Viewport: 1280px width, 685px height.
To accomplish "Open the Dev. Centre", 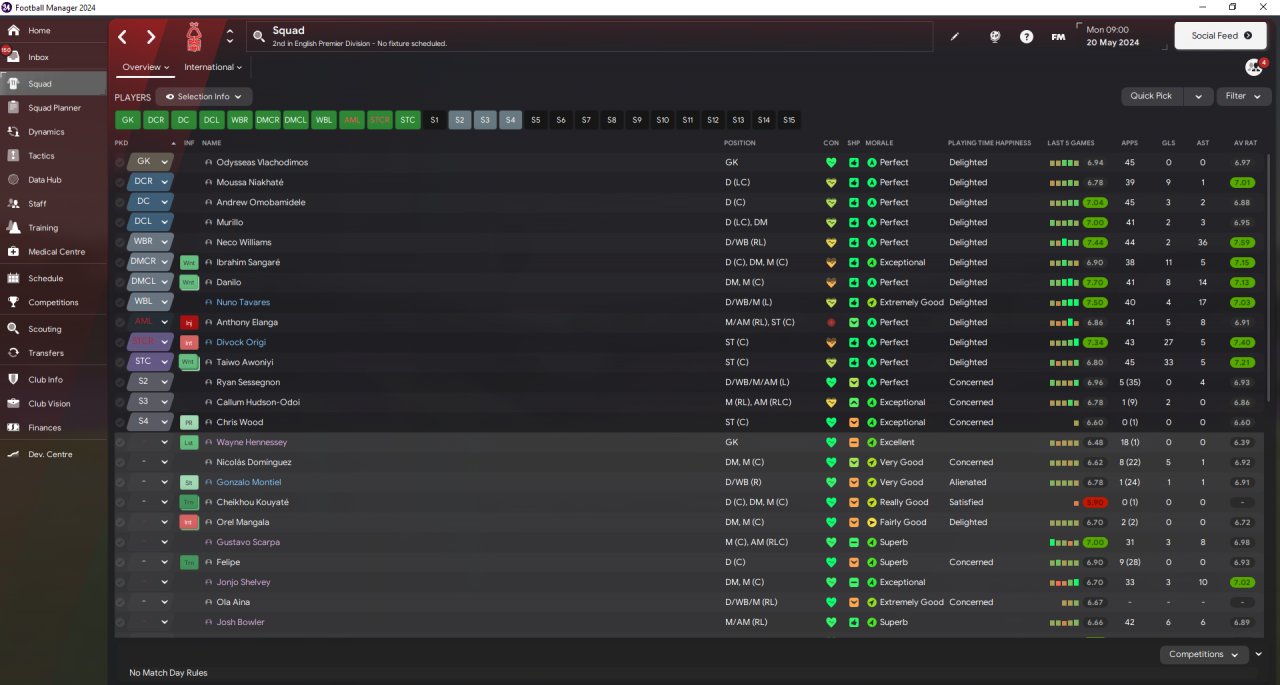I will point(49,455).
